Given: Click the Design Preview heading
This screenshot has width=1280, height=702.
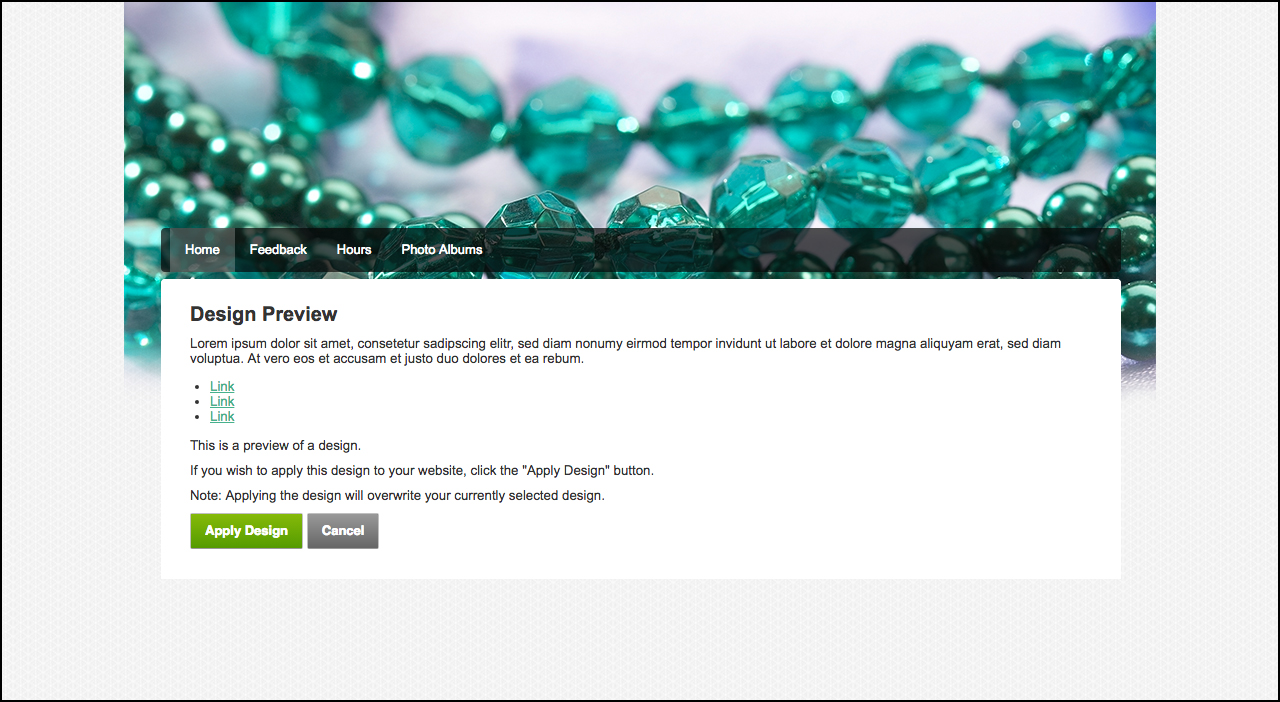Looking at the screenshot, I should pyautogui.click(x=264, y=314).
